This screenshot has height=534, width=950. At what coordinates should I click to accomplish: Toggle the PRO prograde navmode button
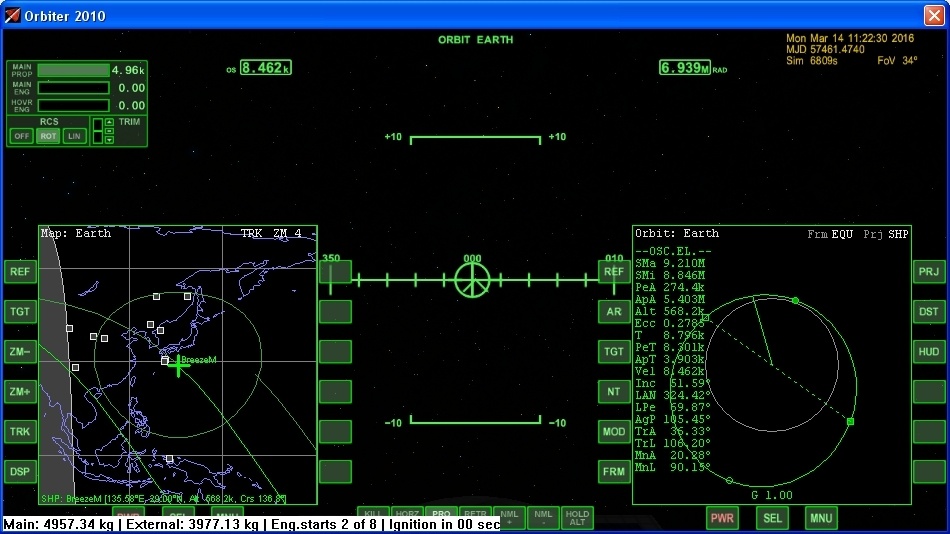pos(441,512)
